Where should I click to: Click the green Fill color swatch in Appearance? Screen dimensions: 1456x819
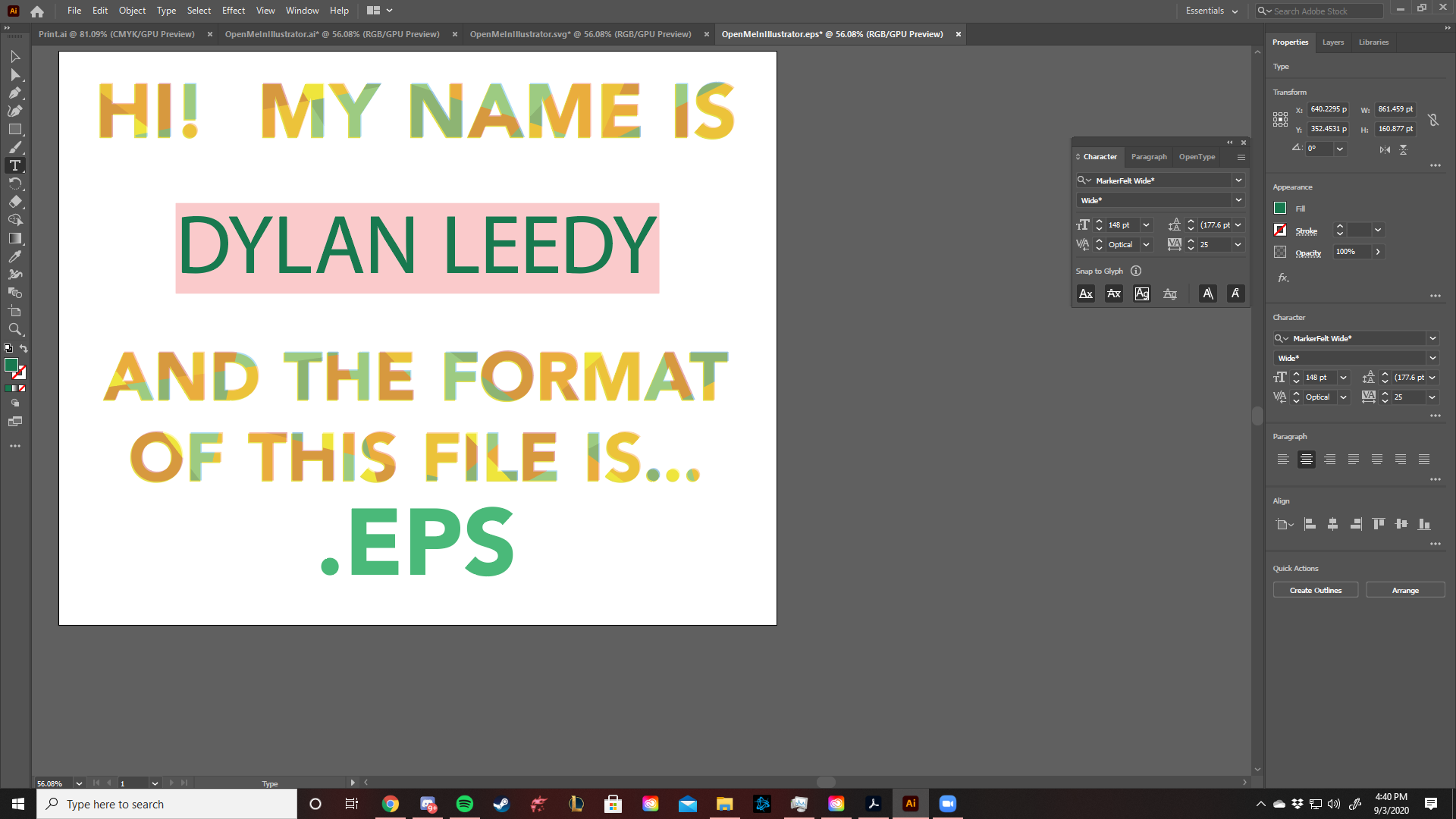[x=1280, y=209]
